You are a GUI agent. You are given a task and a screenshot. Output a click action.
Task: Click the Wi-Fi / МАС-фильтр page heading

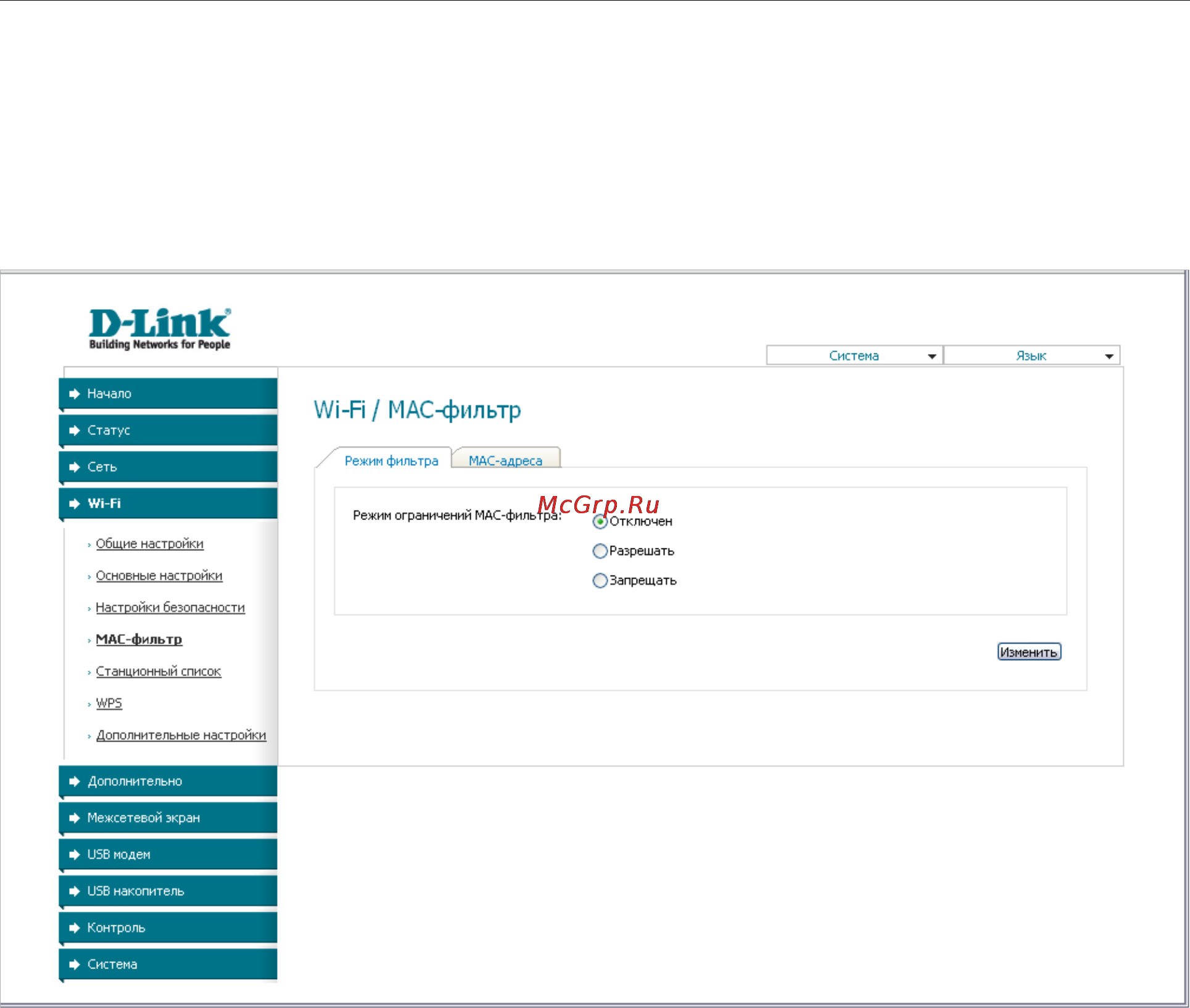[417, 410]
